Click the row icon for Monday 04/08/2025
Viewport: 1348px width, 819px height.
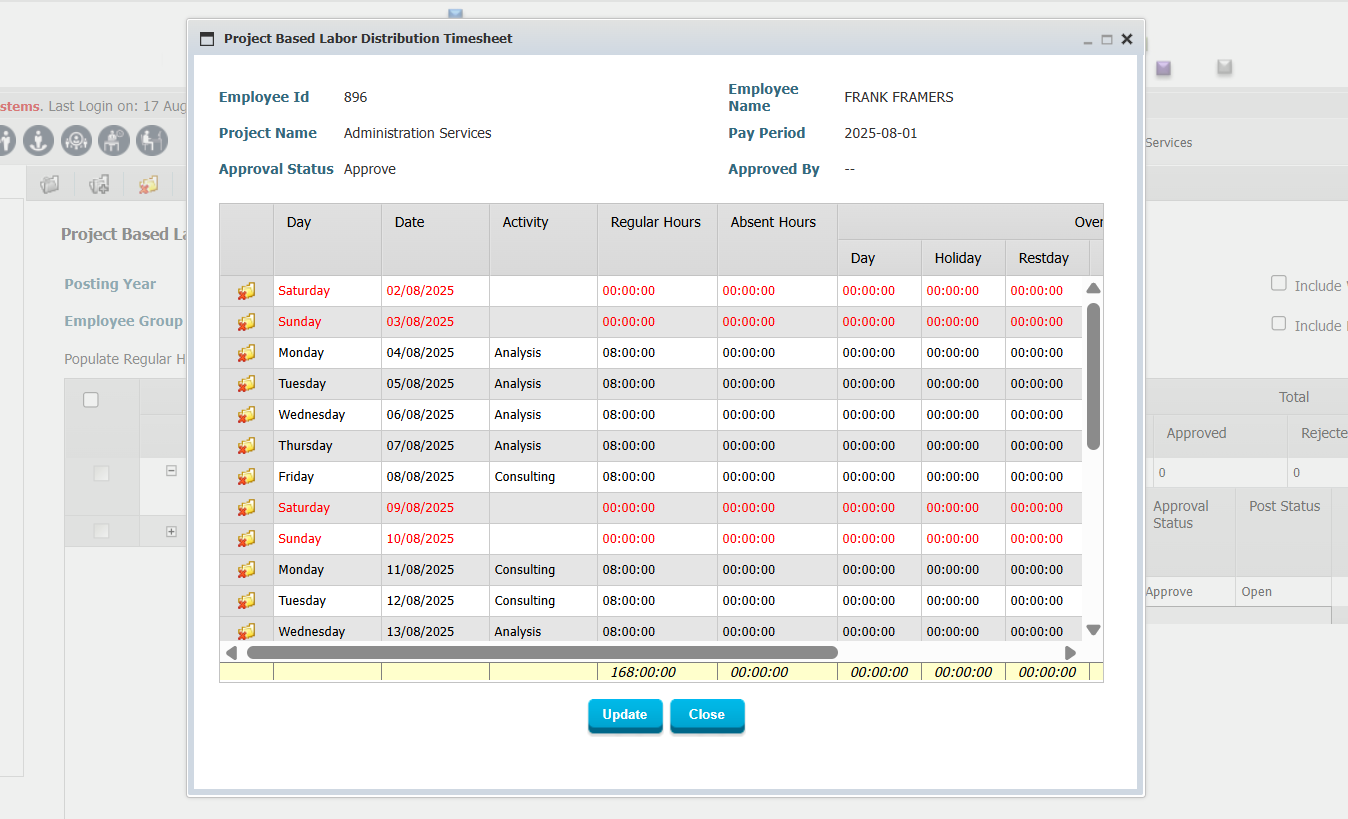(246, 353)
